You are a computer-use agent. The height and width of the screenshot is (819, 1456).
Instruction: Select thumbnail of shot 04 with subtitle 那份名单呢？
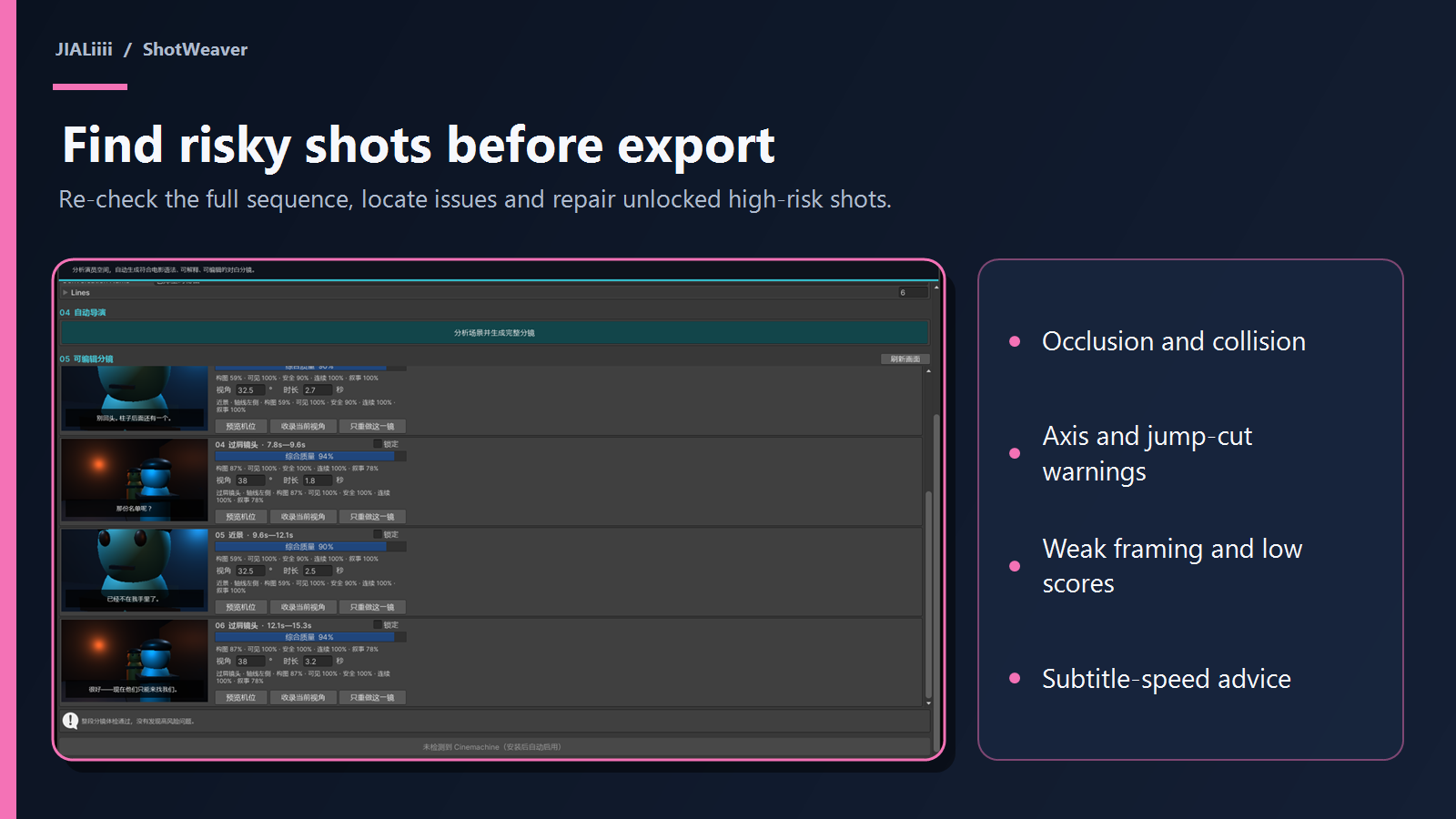(135, 480)
